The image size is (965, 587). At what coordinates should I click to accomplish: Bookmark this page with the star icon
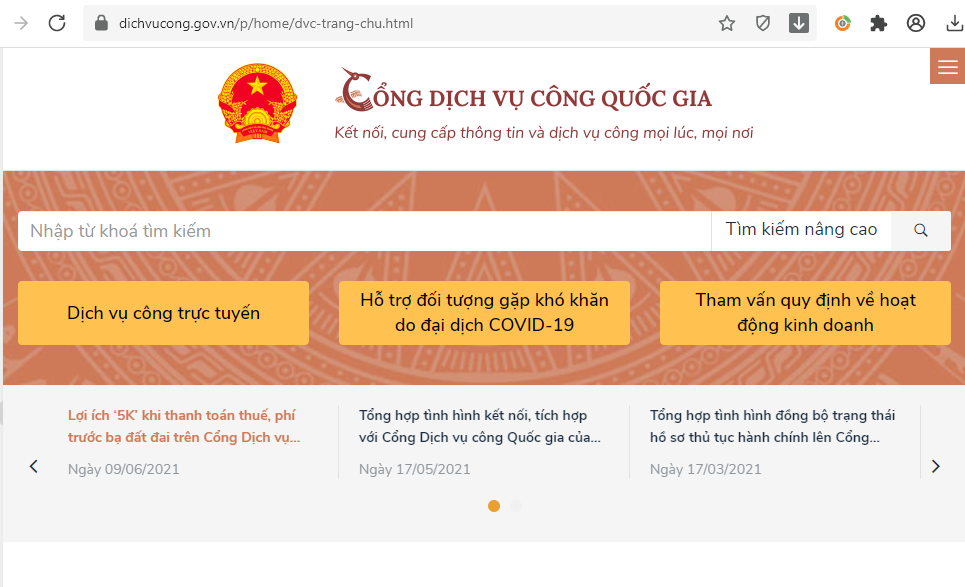pos(727,23)
